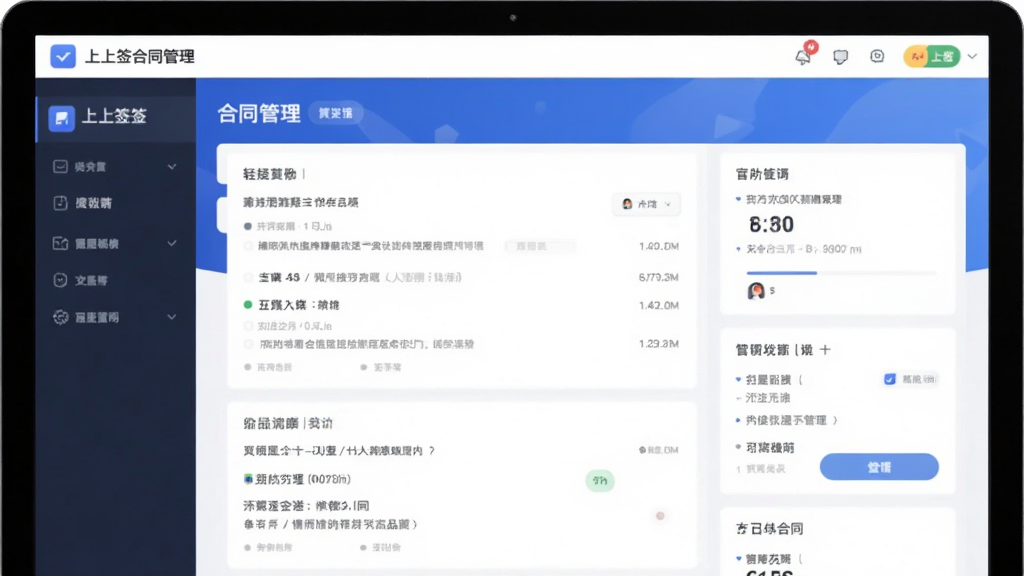Open the bulleted right-card row ending in 管理 )
The height and width of the screenshot is (576, 1024).
[787, 421]
